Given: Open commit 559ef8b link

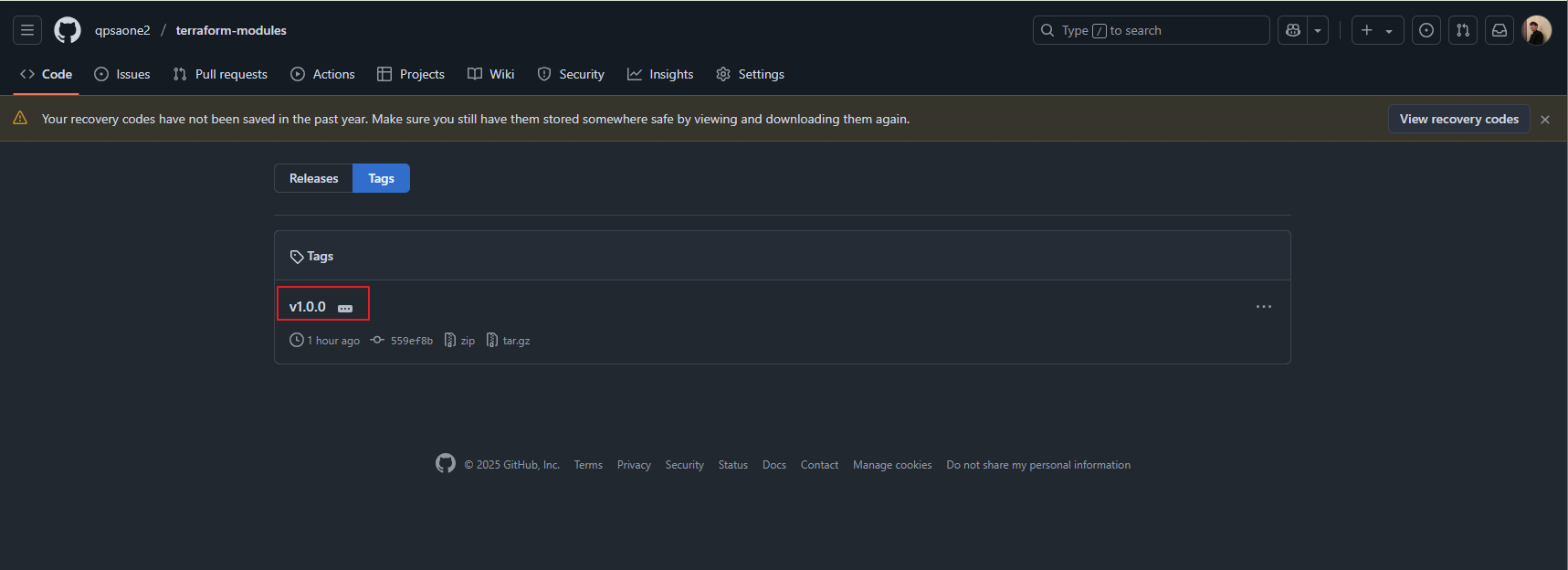Looking at the screenshot, I should [402, 341].
